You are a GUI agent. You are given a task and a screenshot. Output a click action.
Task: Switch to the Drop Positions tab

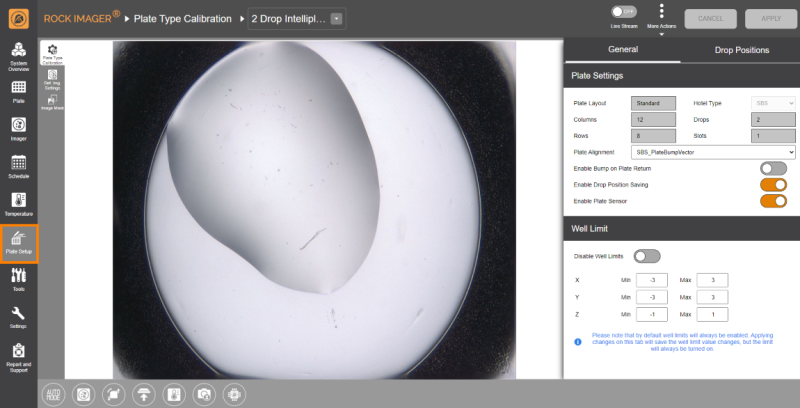741,49
